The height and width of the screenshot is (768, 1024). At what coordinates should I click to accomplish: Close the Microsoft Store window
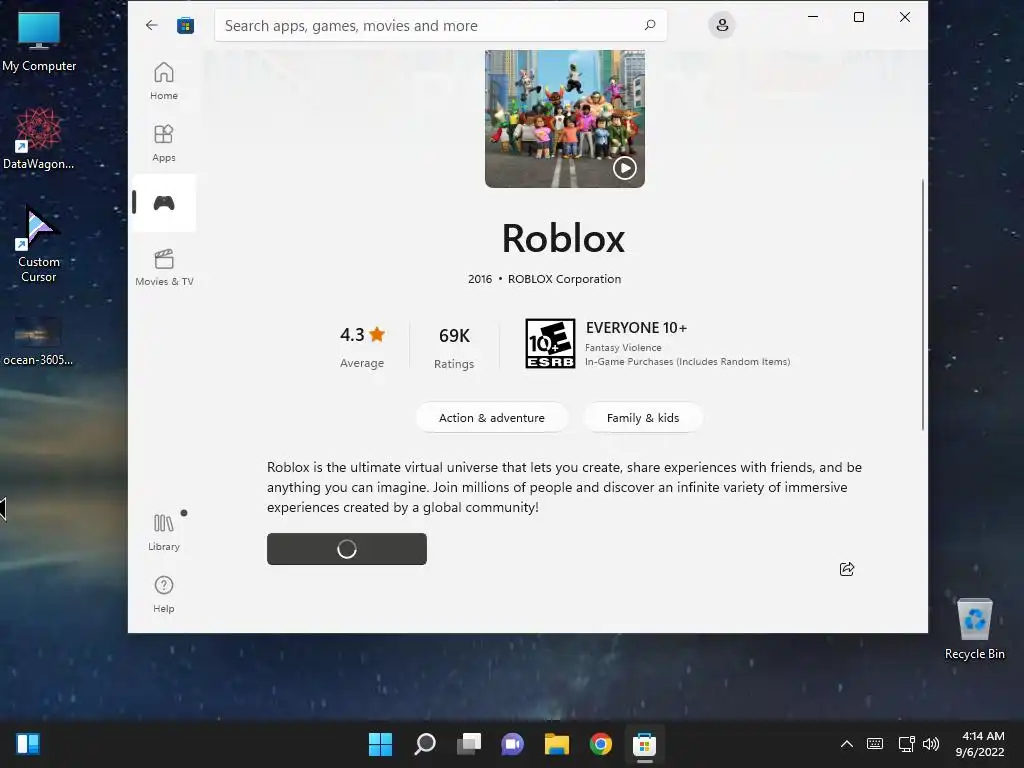pyautogui.click(x=904, y=17)
